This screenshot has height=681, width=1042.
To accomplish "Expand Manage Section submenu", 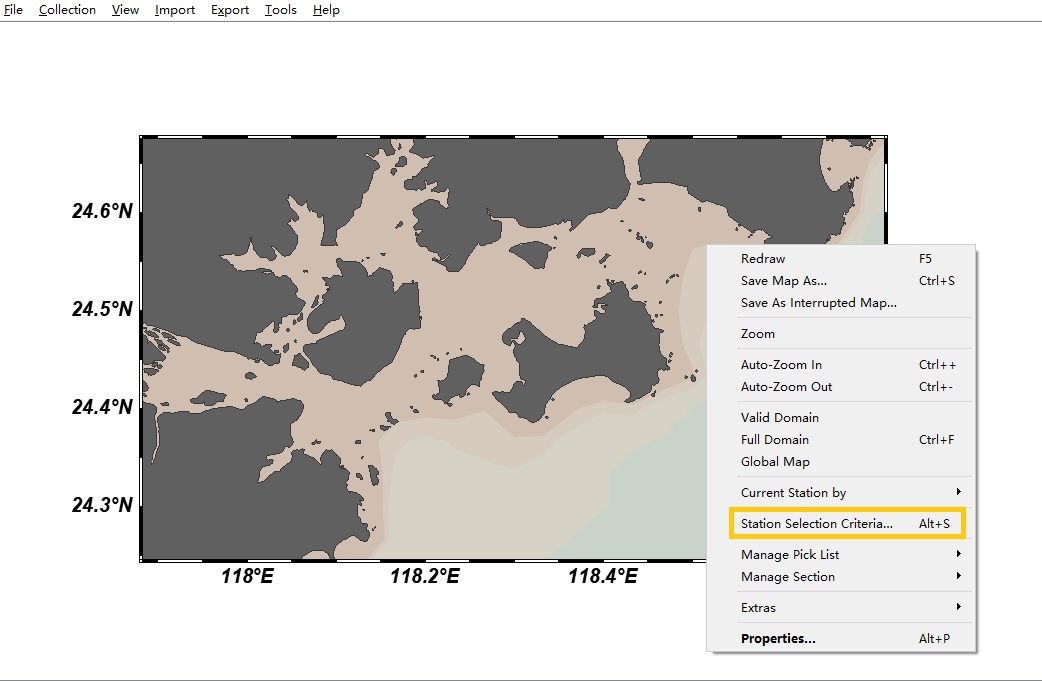I will [x=842, y=576].
